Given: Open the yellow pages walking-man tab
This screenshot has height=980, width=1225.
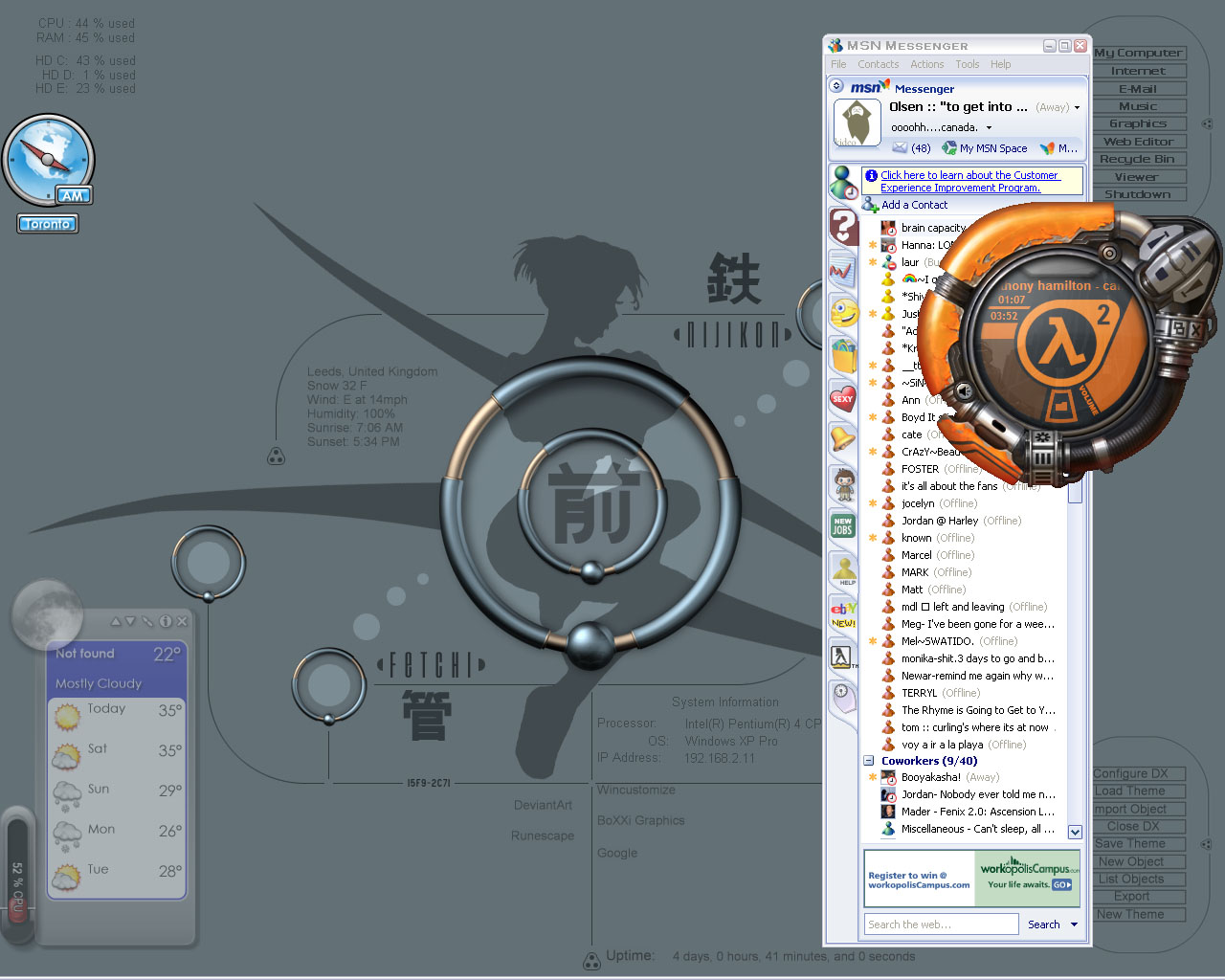Looking at the screenshot, I should pos(841,657).
